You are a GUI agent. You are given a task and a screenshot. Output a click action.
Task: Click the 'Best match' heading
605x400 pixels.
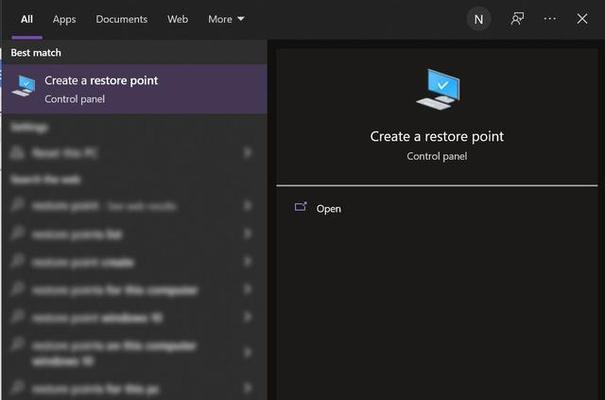click(36, 52)
